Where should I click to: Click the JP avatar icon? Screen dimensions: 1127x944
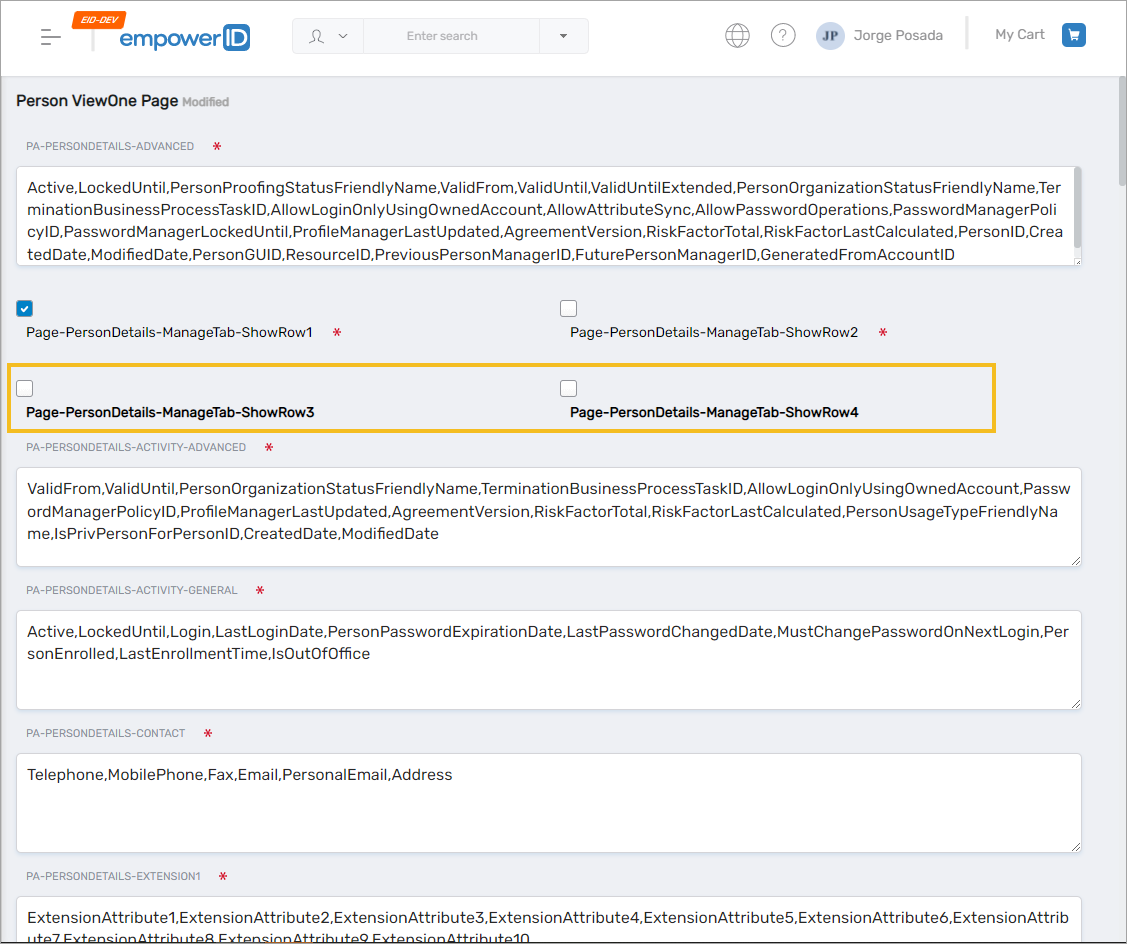pyautogui.click(x=830, y=35)
